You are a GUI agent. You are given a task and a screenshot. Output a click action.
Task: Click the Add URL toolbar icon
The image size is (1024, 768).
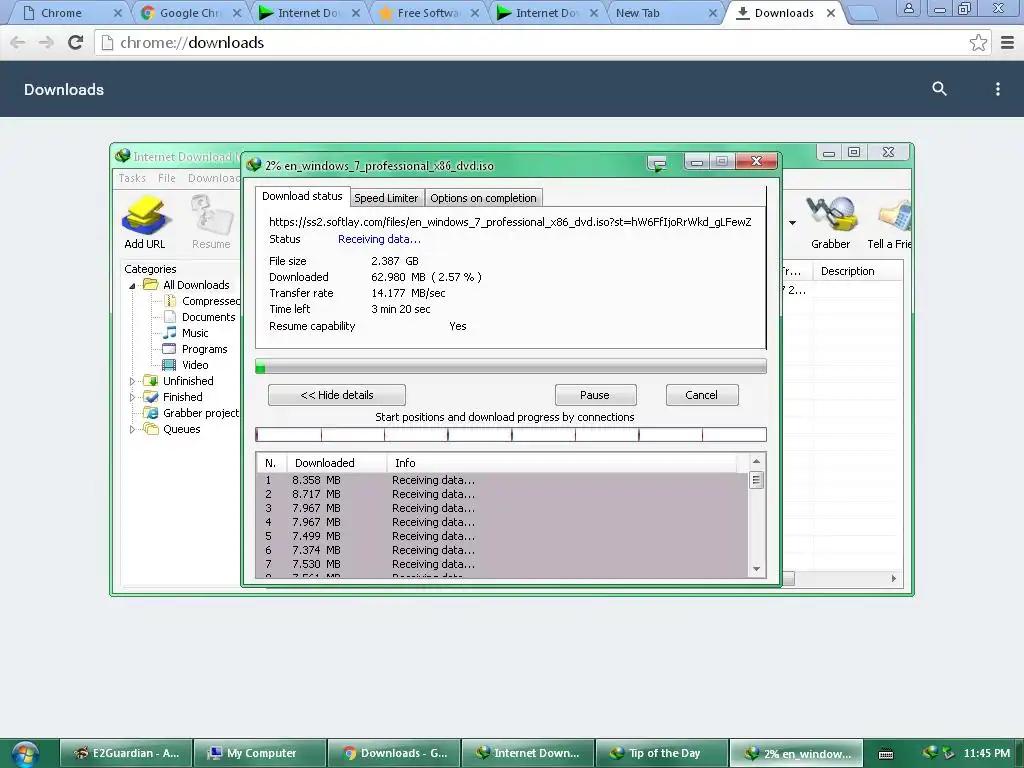pos(145,215)
